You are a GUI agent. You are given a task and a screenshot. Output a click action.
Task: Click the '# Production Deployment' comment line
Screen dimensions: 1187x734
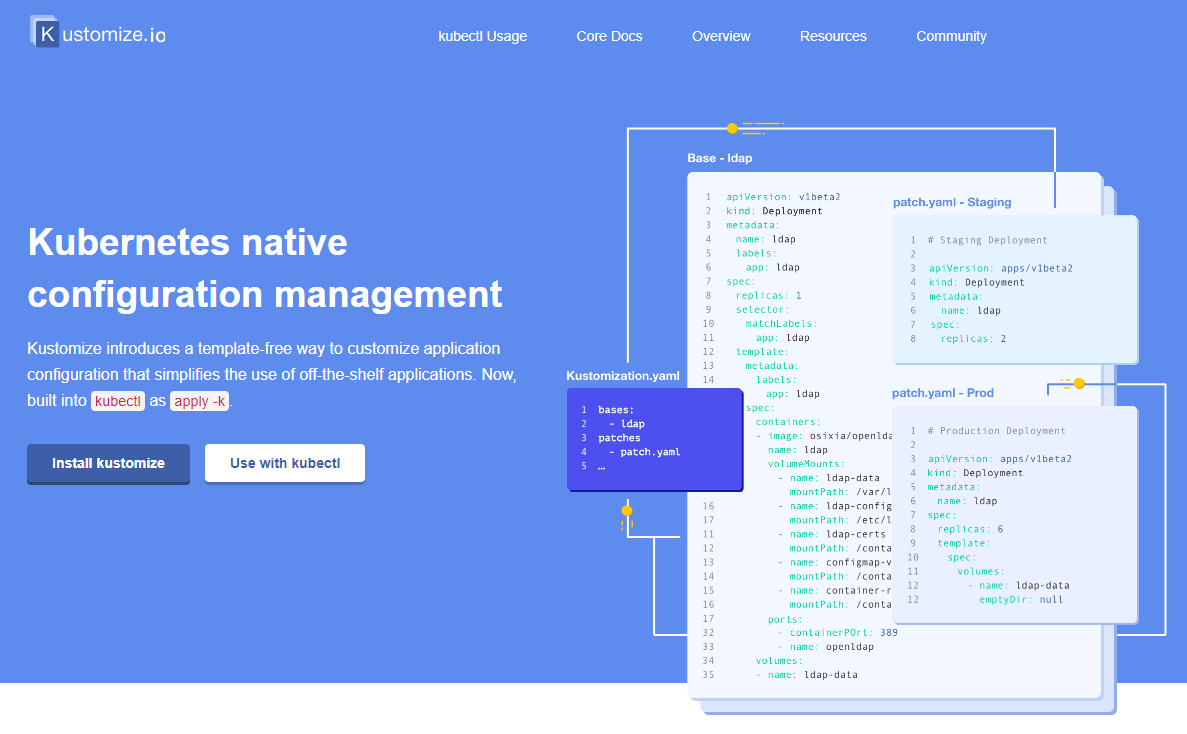(x=996, y=431)
